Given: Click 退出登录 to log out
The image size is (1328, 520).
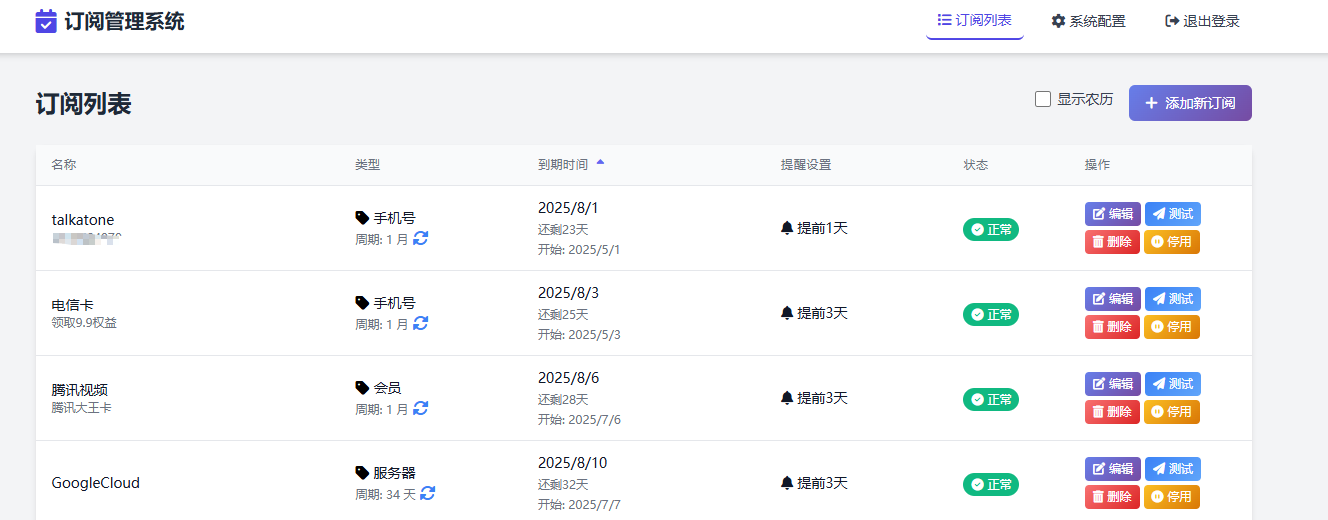Looking at the screenshot, I should click(x=1202, y=21).
